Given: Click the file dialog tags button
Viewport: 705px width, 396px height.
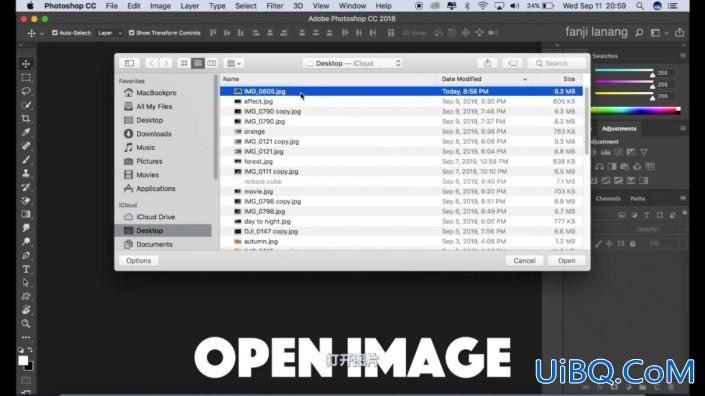Looking at the screenshot, I should tap(513, 63).
